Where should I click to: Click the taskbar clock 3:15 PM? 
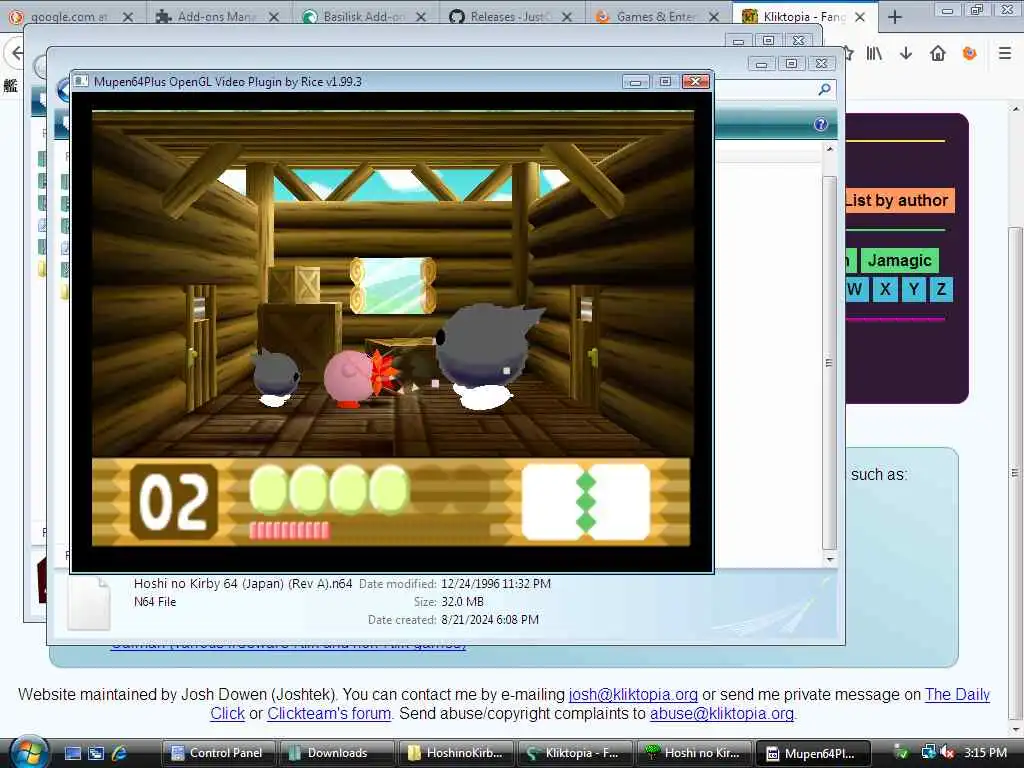click(985, 753)
